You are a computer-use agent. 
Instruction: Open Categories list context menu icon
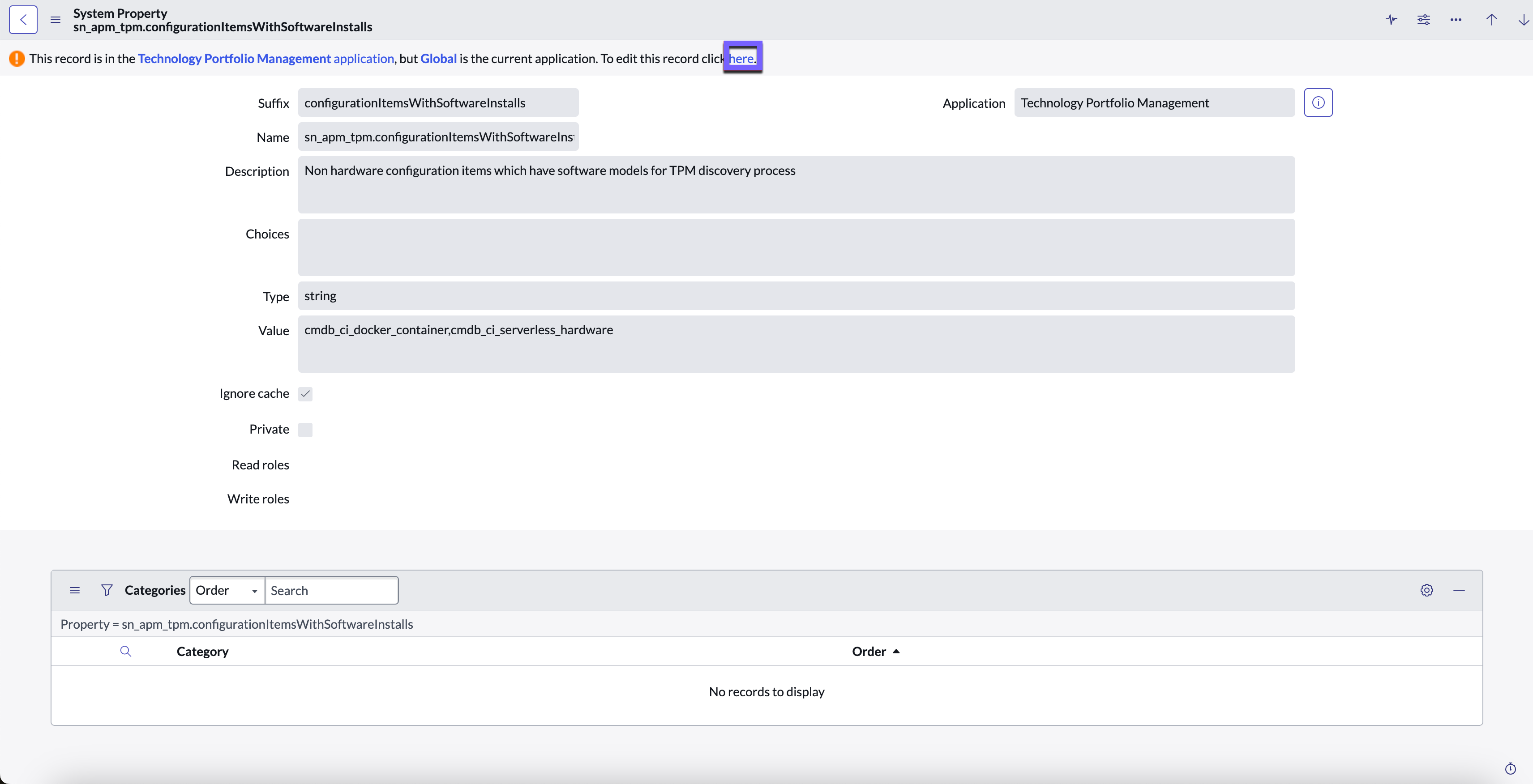[74, 590]
